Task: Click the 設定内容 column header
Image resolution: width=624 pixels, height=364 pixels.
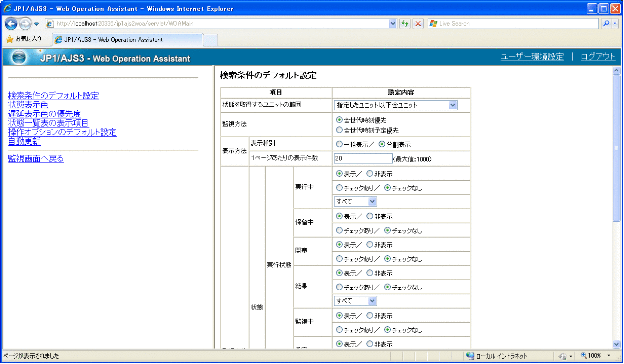Action: (x=401, y=92)
